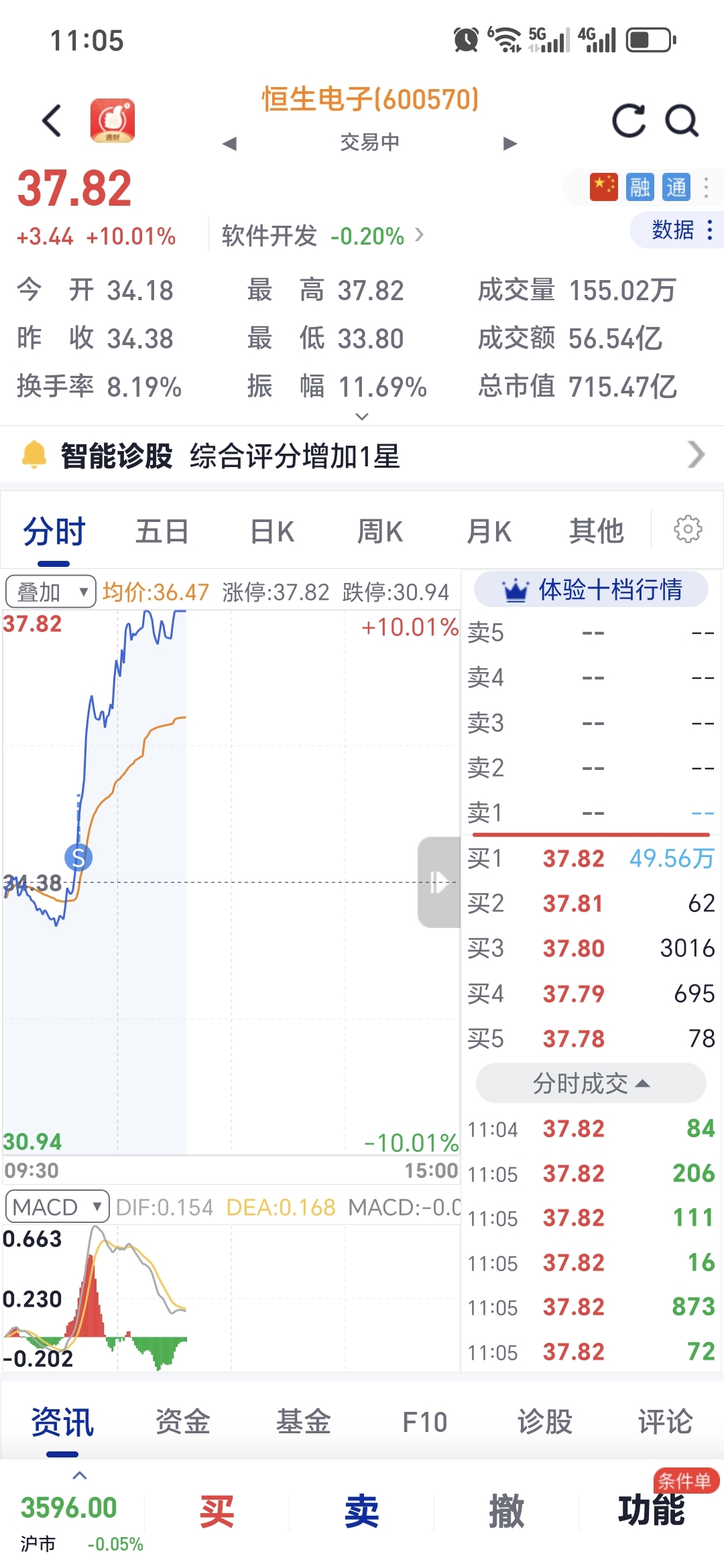Open the 其他 chart tab
Screen dimensions: 724x1568
point(597,532)
